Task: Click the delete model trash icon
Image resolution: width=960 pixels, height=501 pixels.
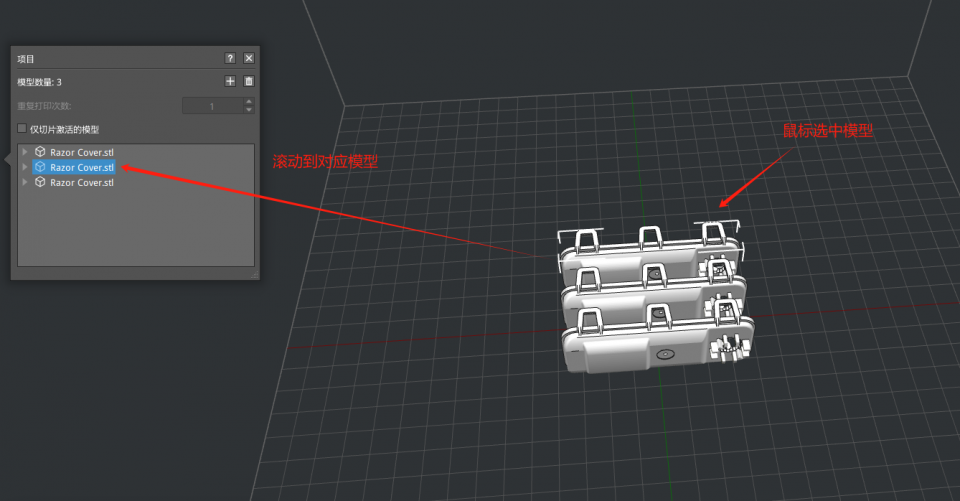Action: (x=249, y=81)
